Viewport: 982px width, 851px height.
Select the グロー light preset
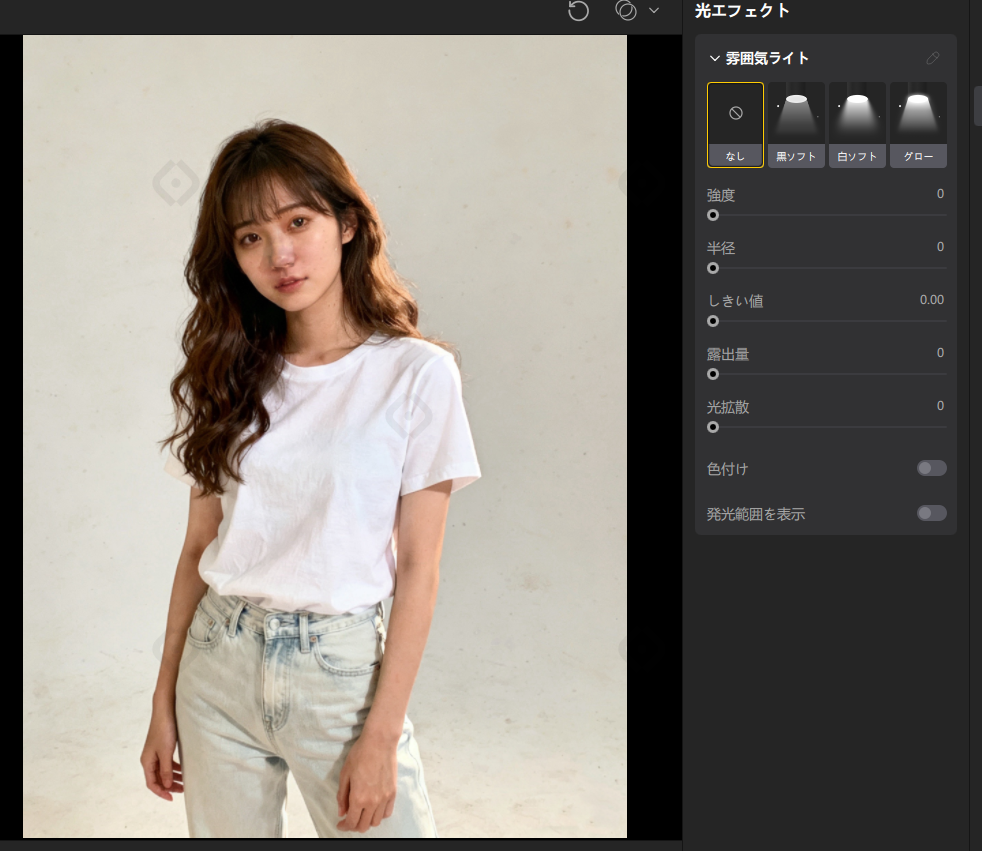coord(918,125)
